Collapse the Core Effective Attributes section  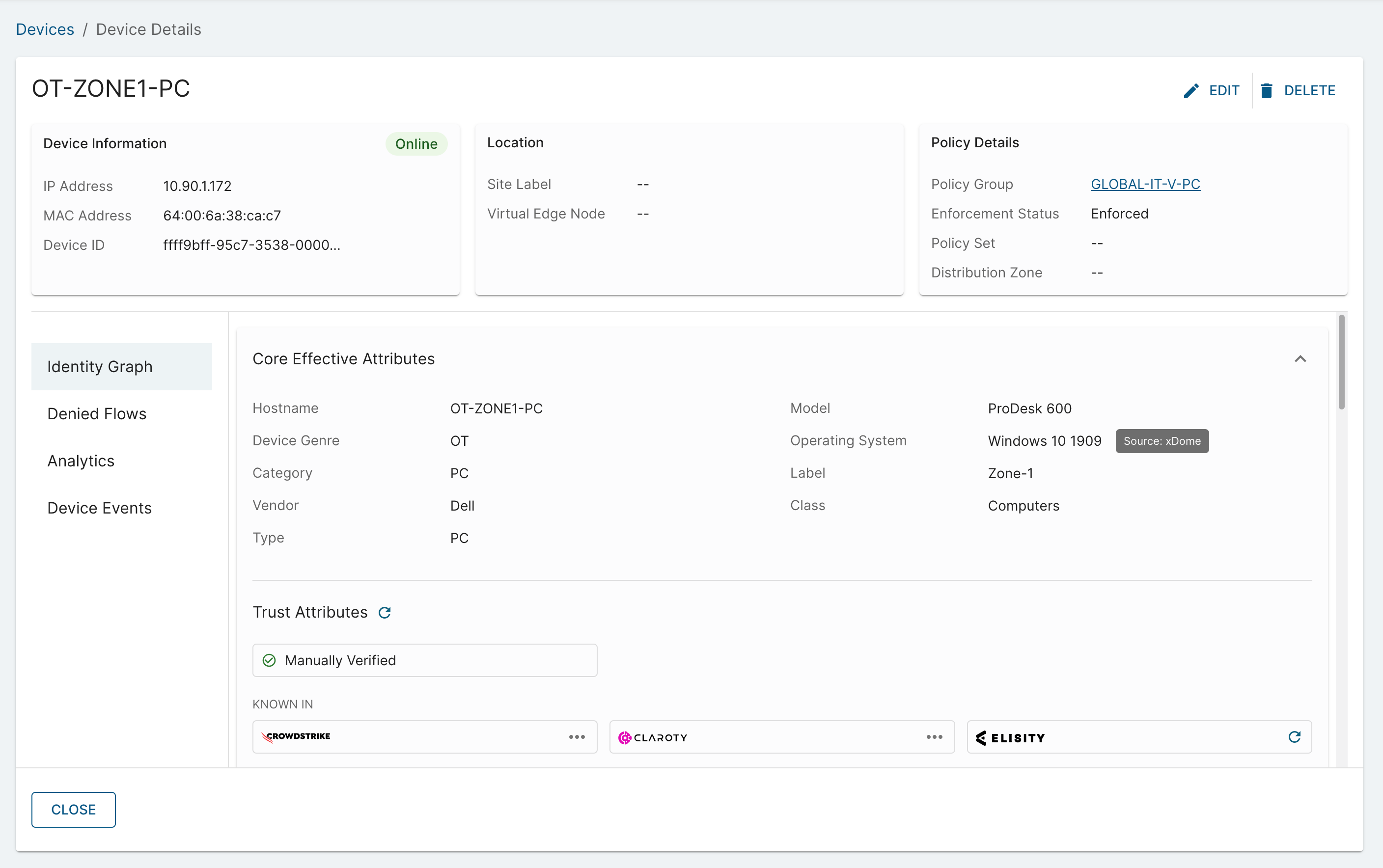[1300, 359]
